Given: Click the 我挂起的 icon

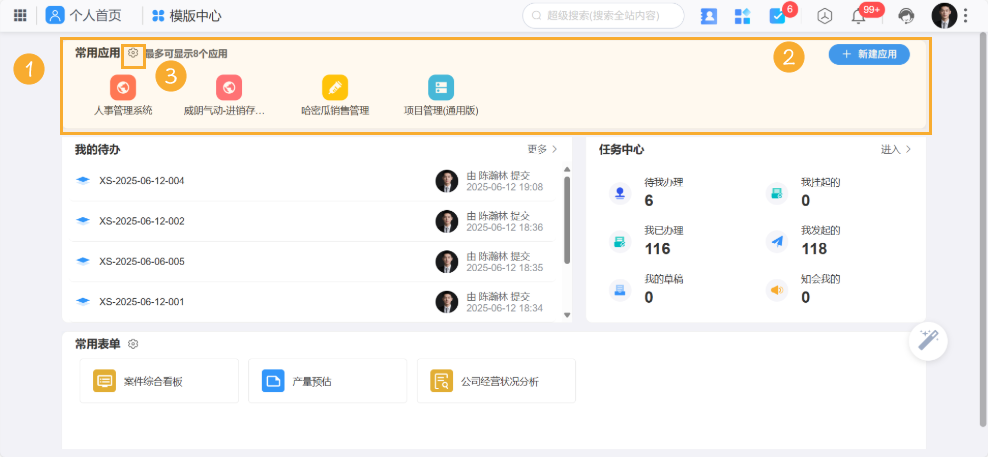Looking at the screenshot, I should [777, 193].
